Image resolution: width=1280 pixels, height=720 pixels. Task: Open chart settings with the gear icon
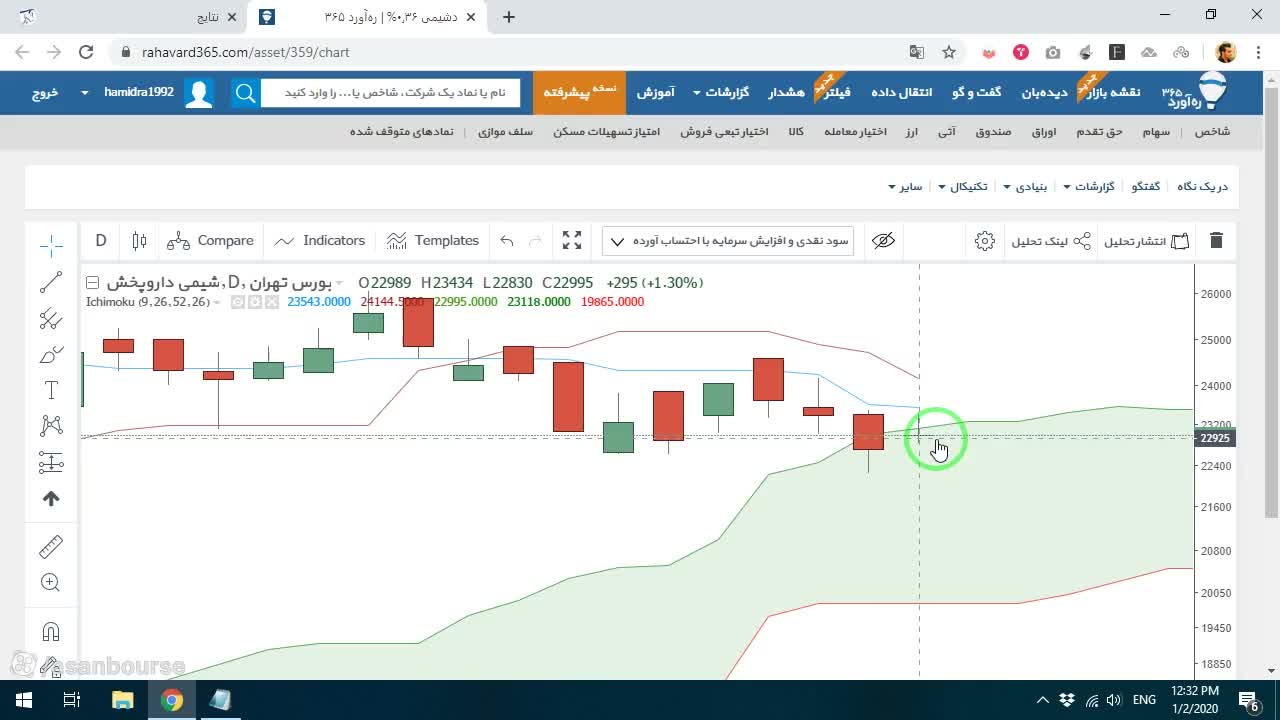point(985,241)
